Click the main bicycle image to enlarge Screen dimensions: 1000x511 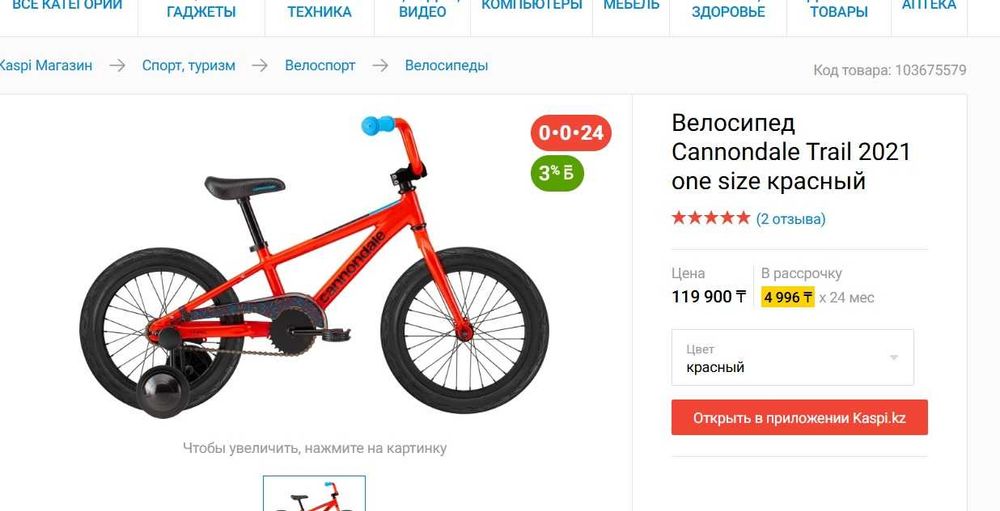click(x=314, y=267)
